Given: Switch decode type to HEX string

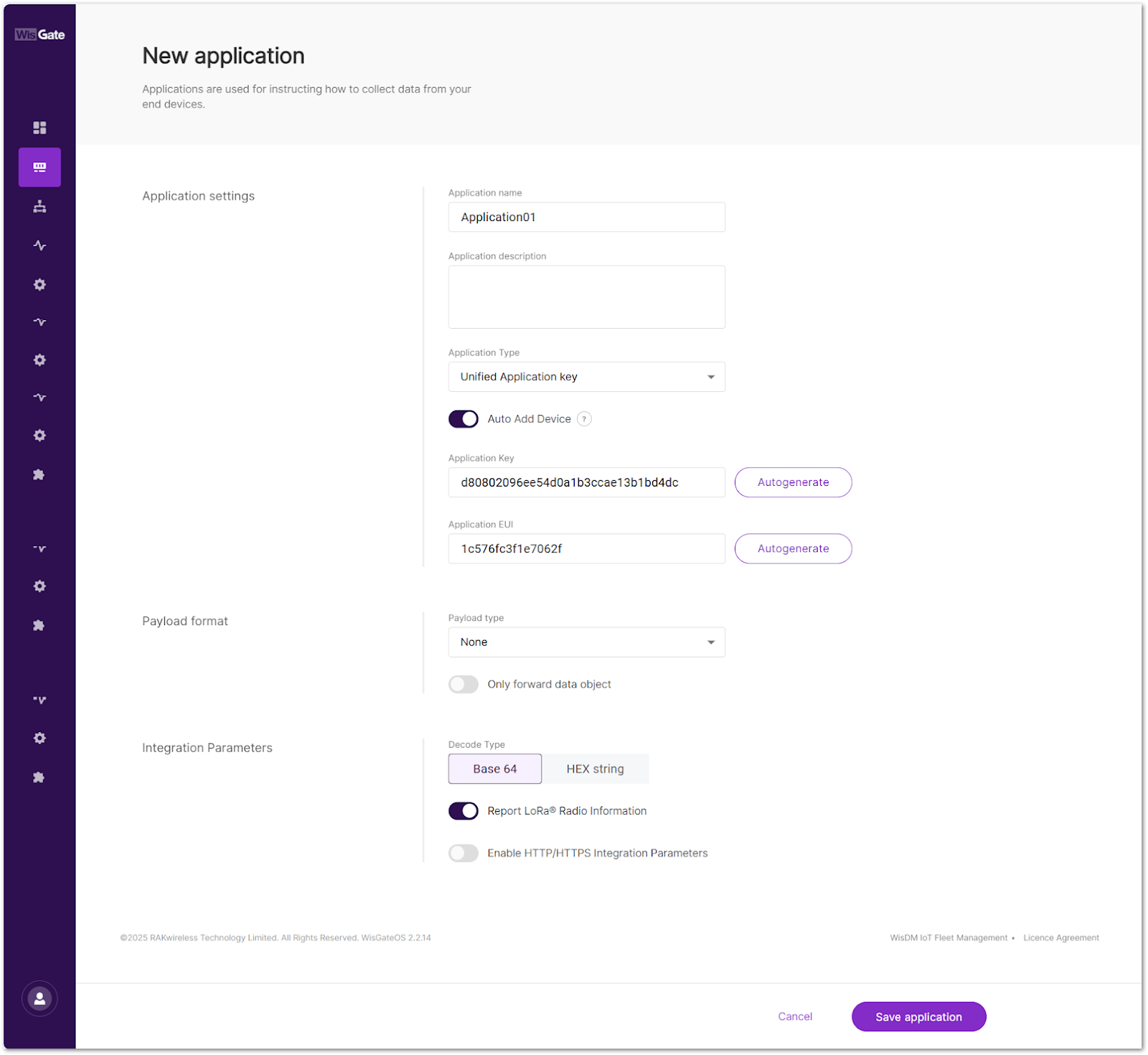Looking at the screenshot, I should (x=595, y=769).
